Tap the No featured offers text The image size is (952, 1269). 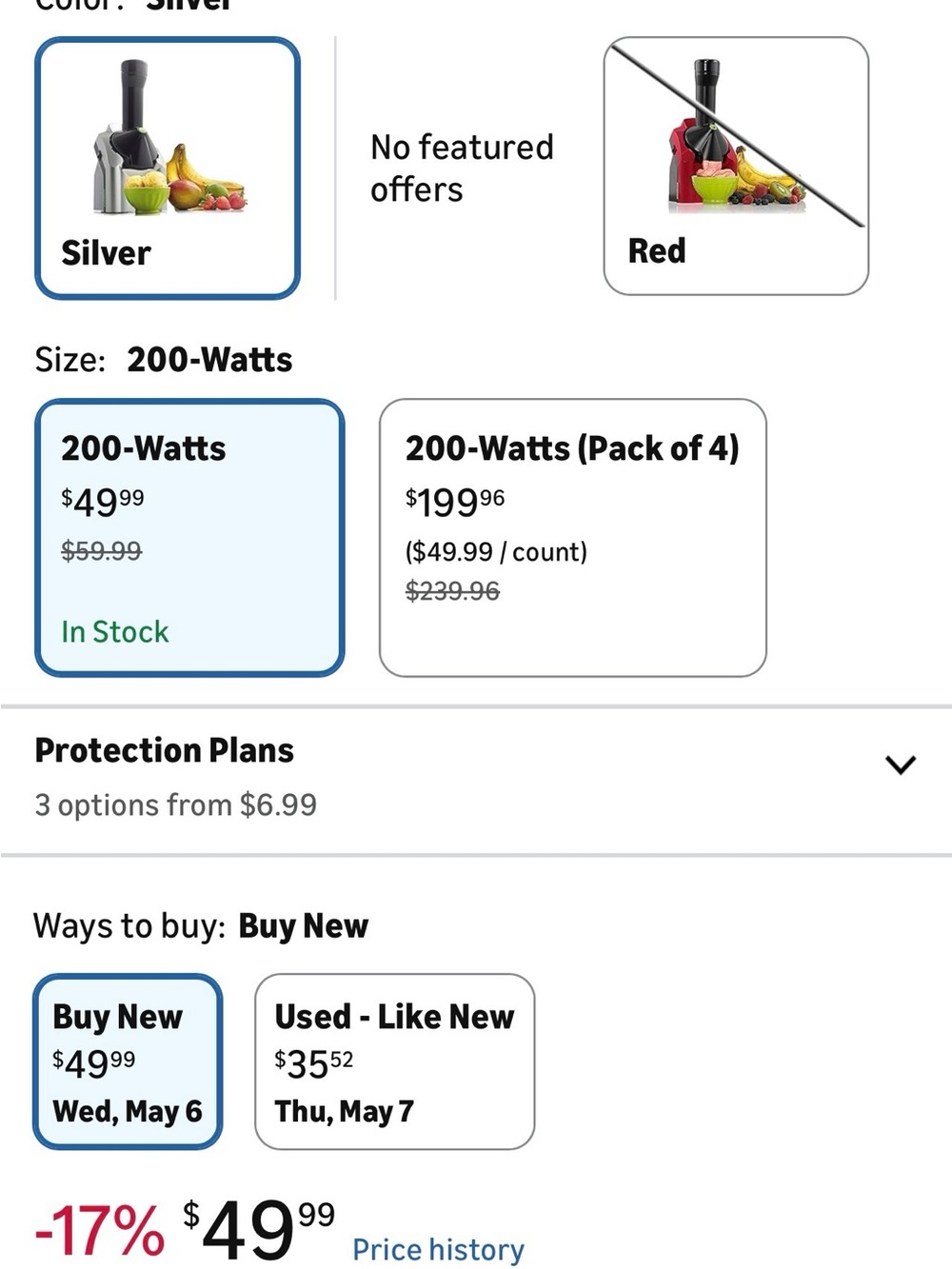point(462,169)
